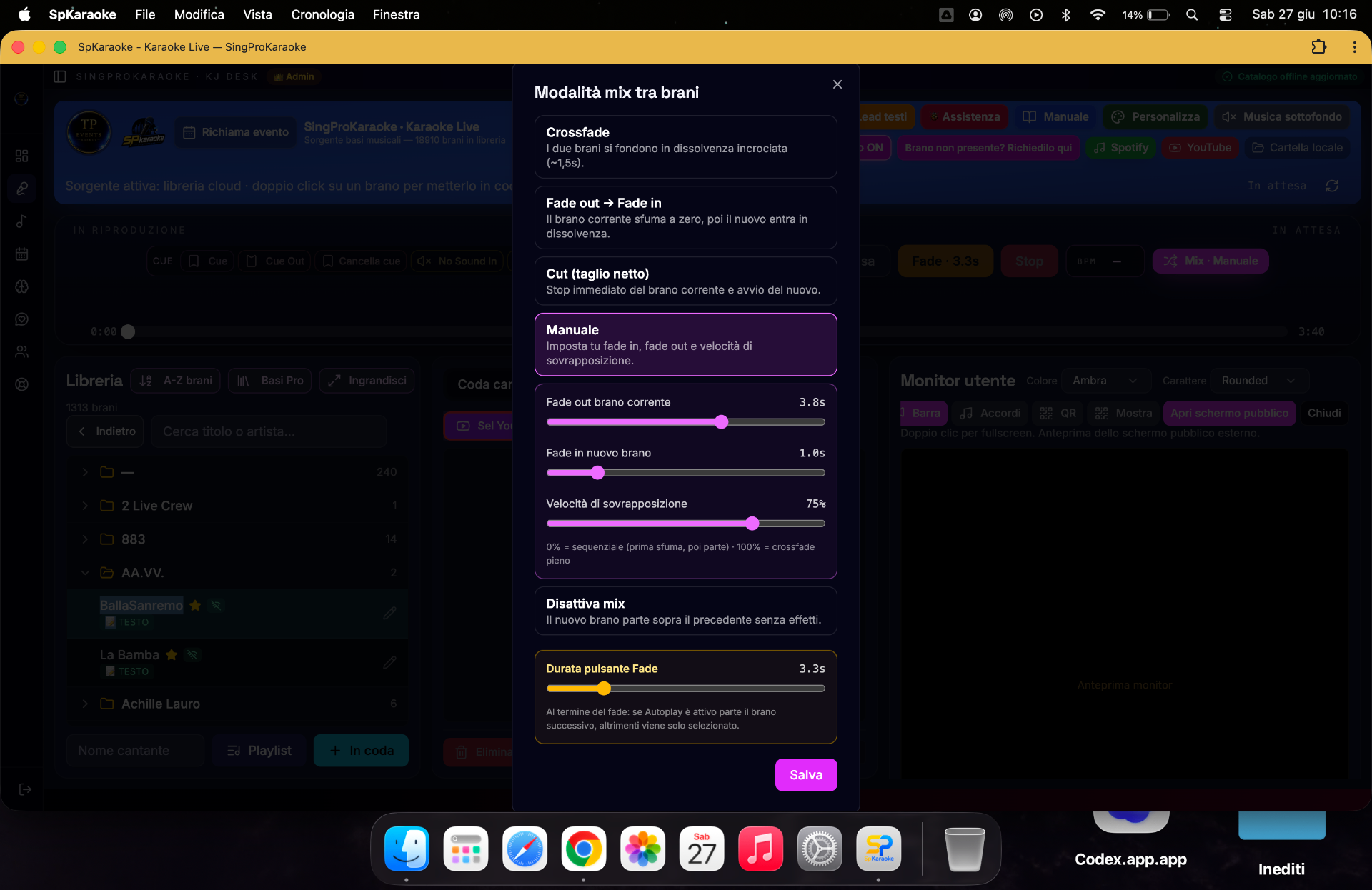
Task: Open the Vista menu
Action: (257, 14)
